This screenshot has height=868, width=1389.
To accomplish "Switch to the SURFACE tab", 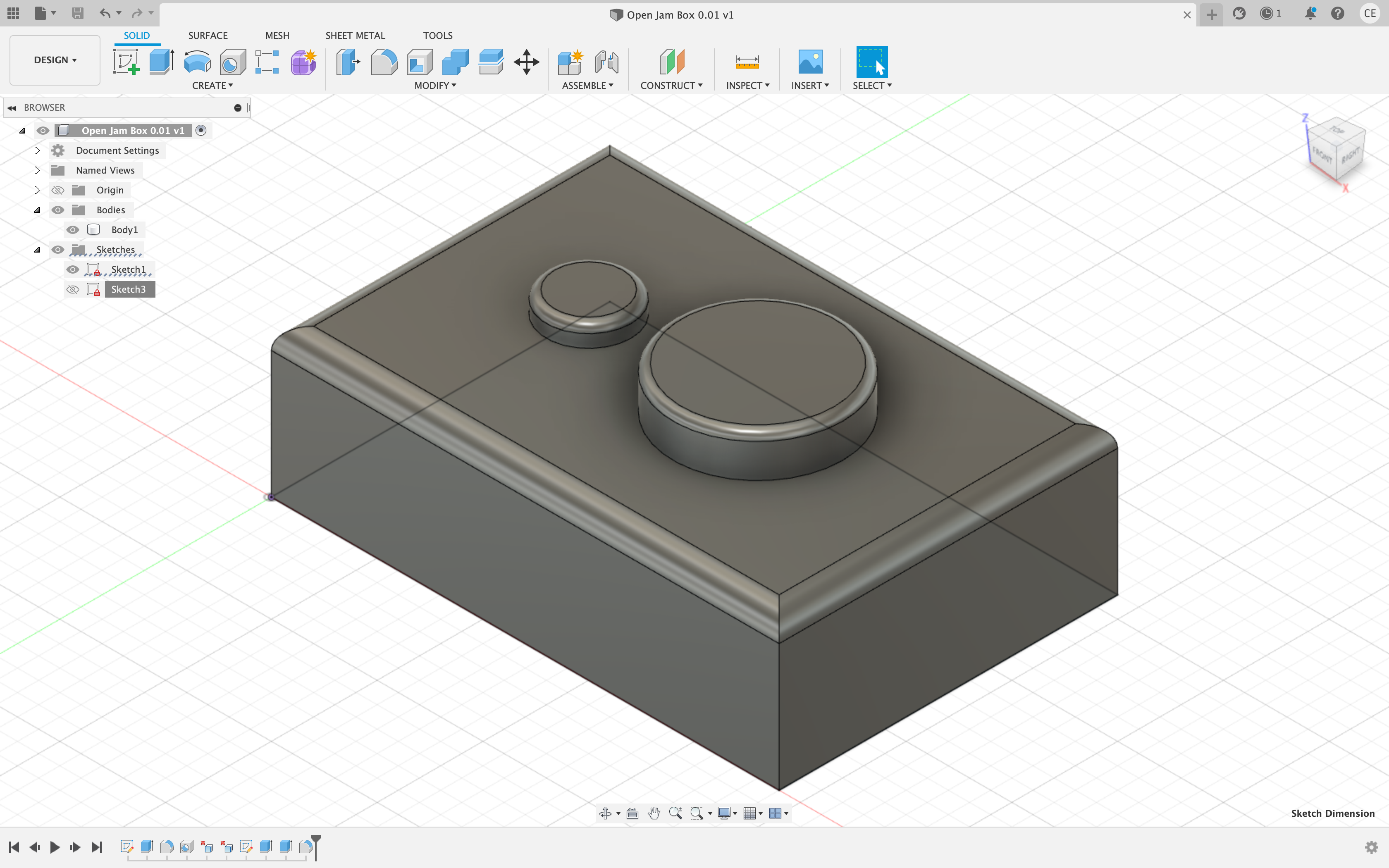I will click(x=208, y=36).
